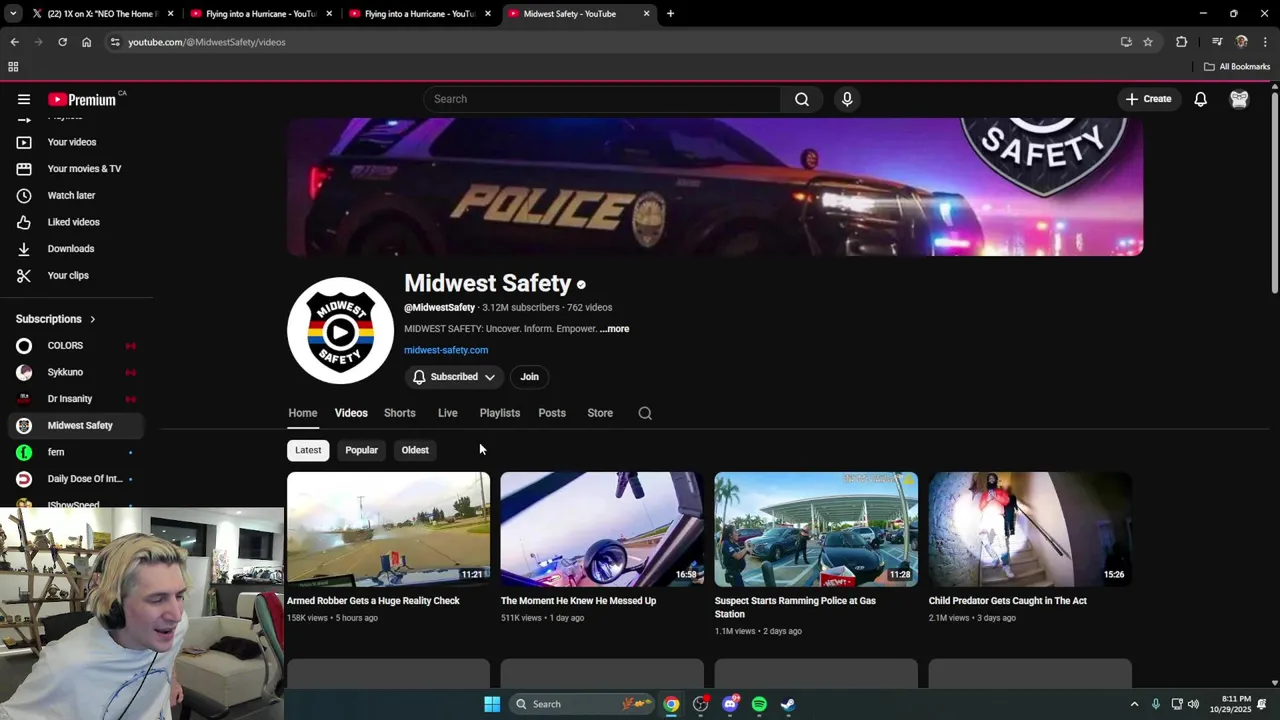Screen dimensions: 1280x720
Task: Open the midwest-safety.com link
Action: [x=446, y=350]
